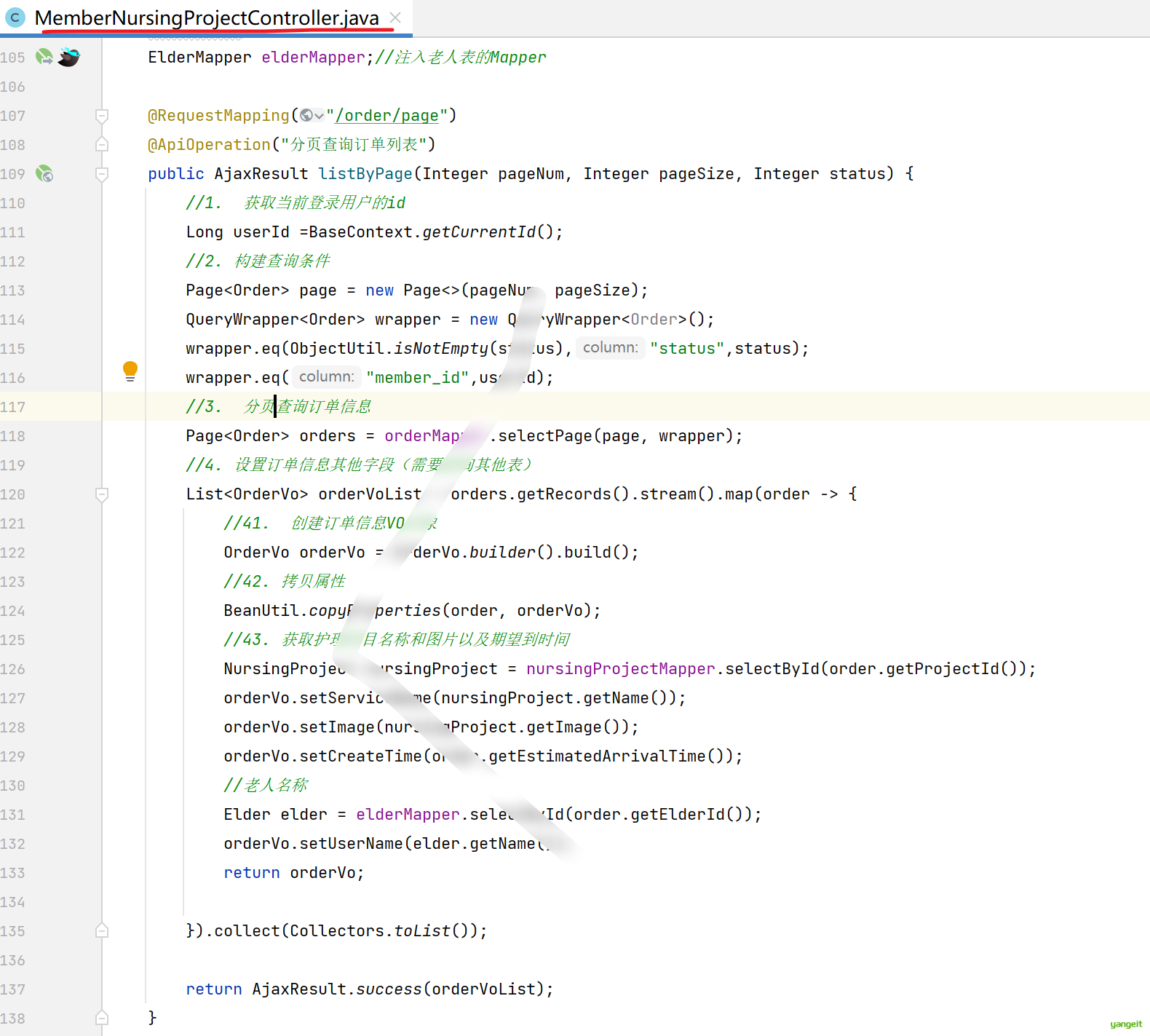The image size is (1150, 1036).
Task: Collapse the lambda block fold on line 120
Action: pyautogui.click(x=102, y=494)
